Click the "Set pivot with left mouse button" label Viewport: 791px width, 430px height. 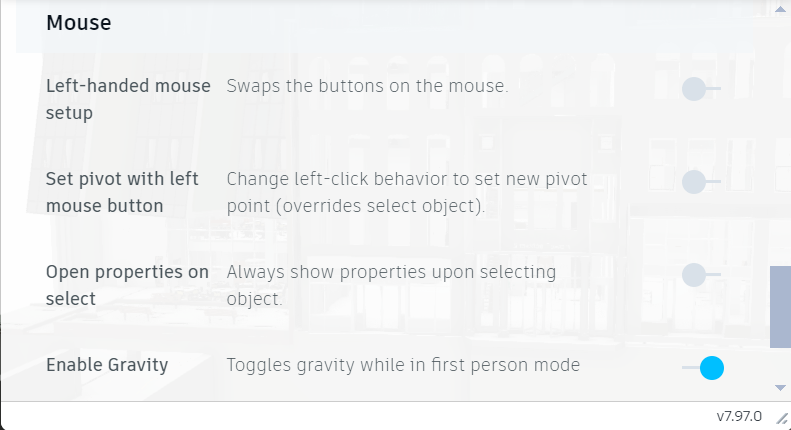click(x=122, y=192)
